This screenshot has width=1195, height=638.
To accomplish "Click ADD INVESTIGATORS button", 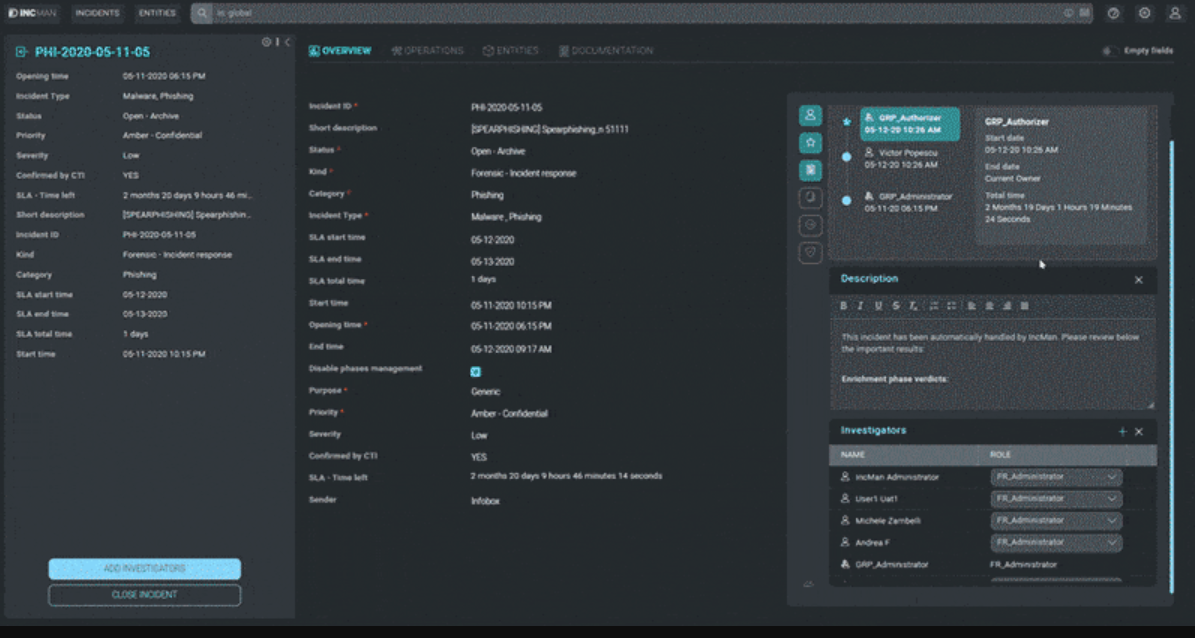I will tap(145, 569).
